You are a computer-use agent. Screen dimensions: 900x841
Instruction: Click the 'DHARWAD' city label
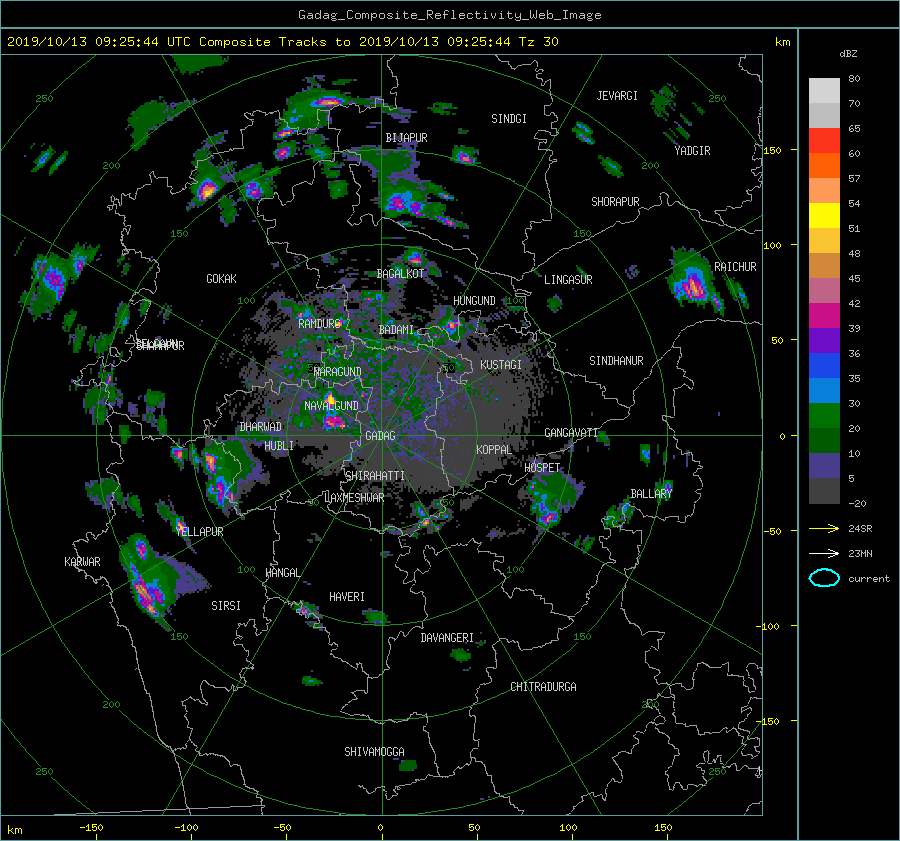click(261, 427)
